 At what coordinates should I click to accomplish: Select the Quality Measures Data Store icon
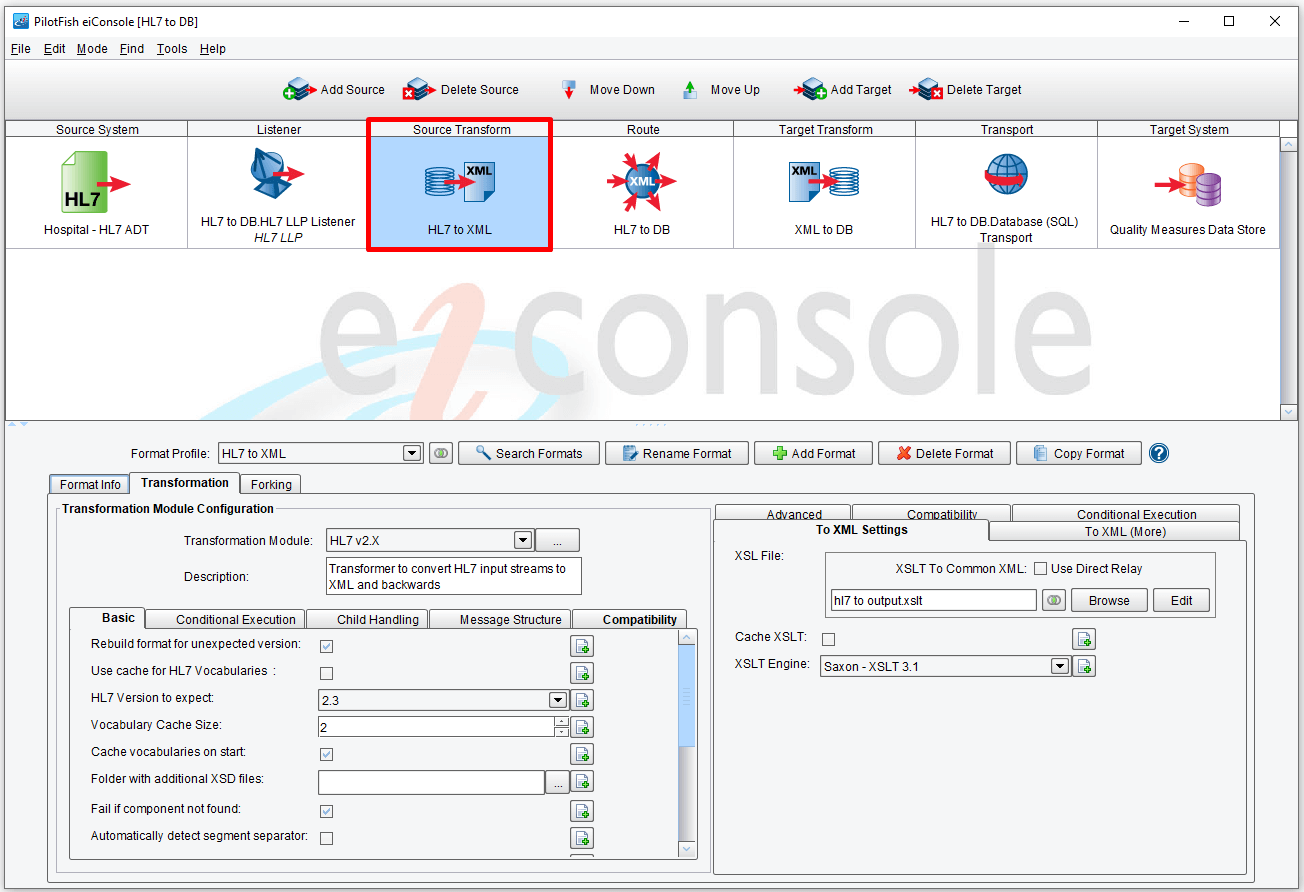point(1188,185)
